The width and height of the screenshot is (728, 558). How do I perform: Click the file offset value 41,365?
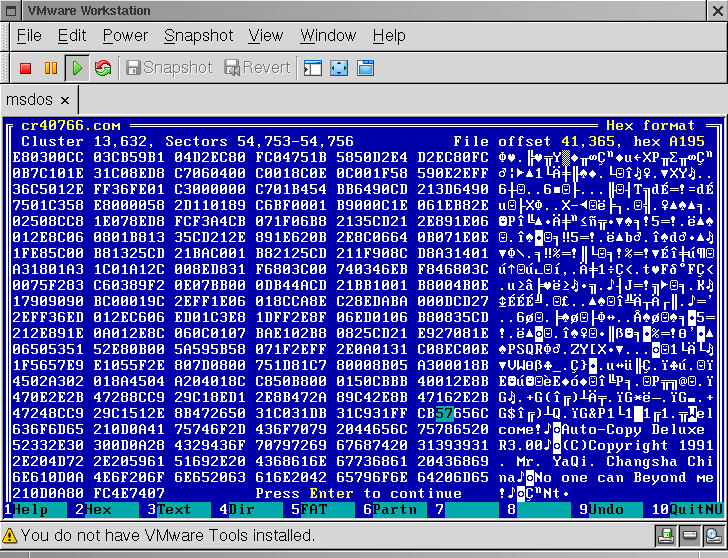(588, 142)
